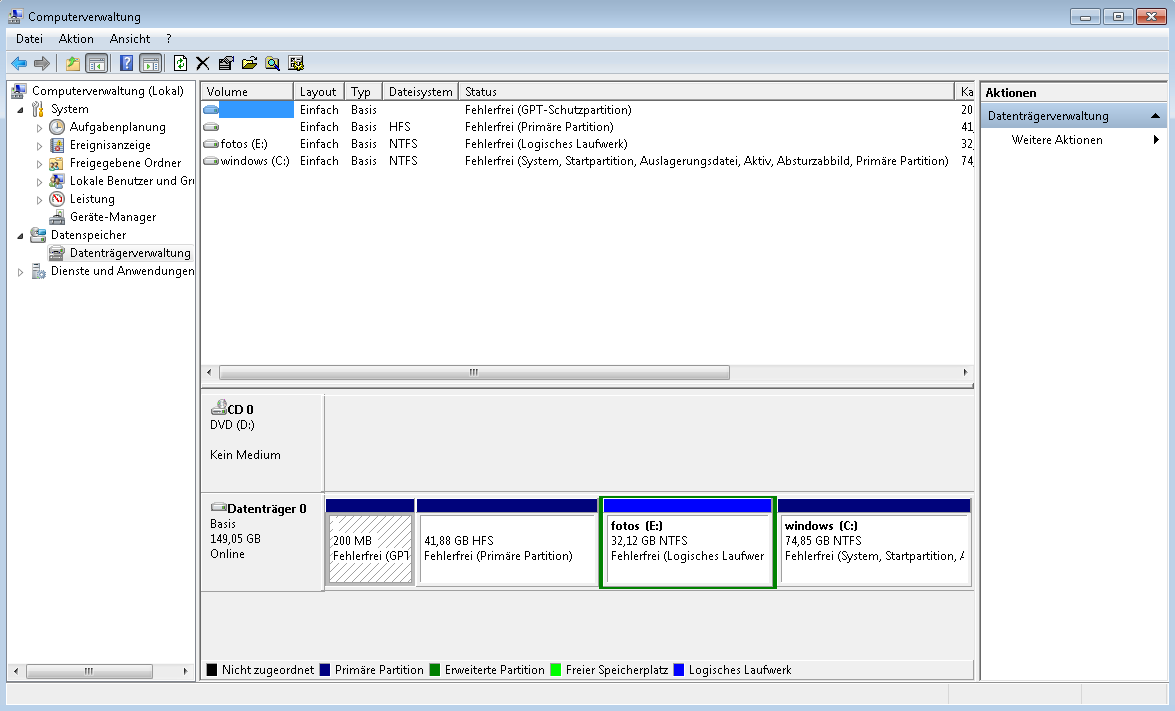The image size is (1175, 711).
Task: Click the Freigegebene Ordner icon
Action: pyautogui.click(x=57, y=163)
